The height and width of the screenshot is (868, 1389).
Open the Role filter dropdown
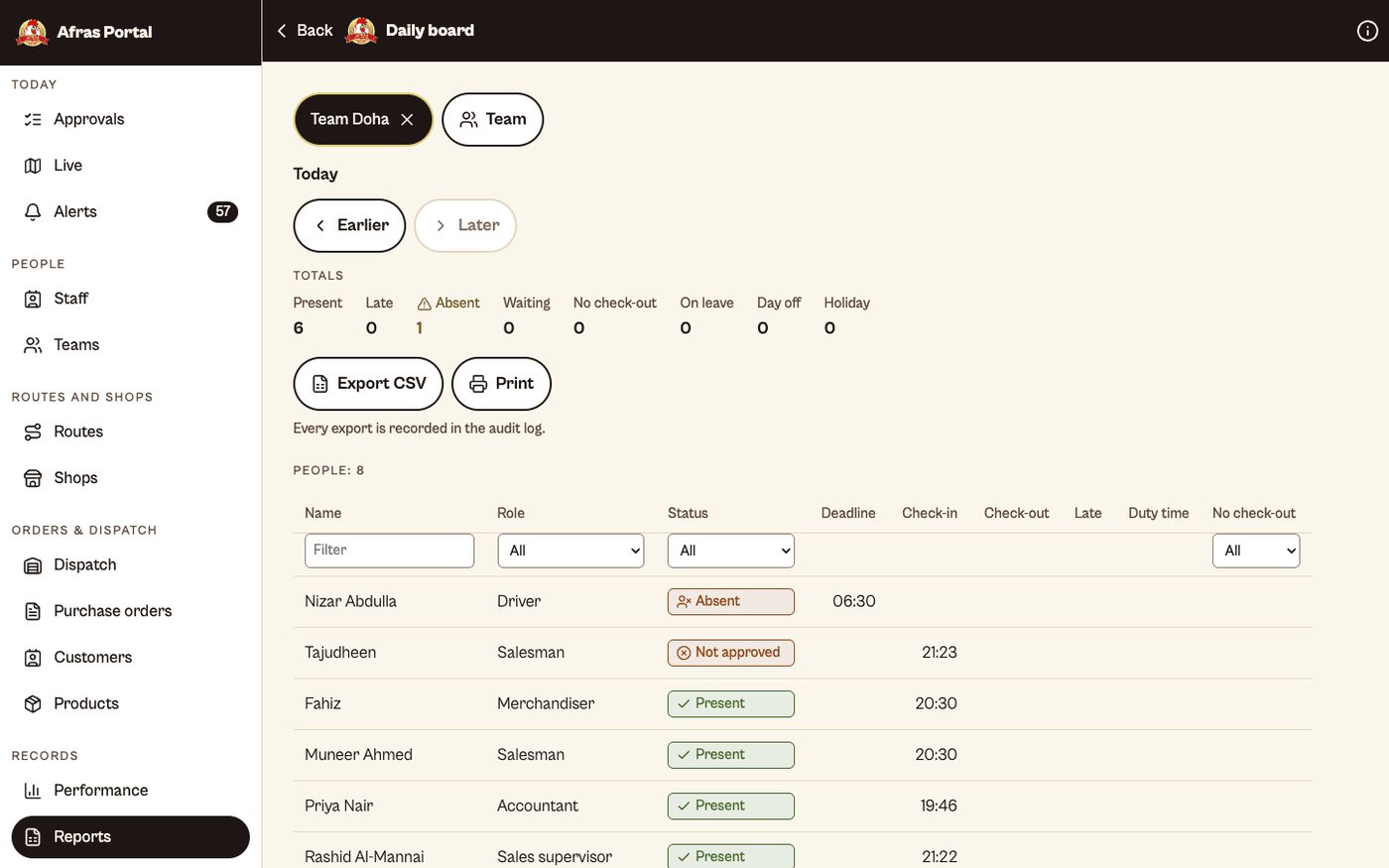pyautogui.click(x=570, y=551)
